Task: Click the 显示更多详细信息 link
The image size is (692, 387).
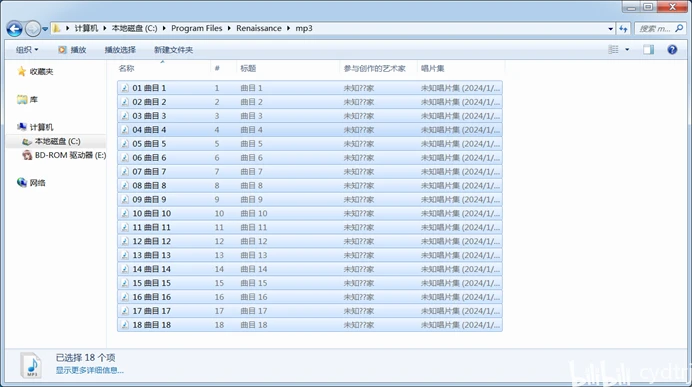Action: [x=90, y=370]
